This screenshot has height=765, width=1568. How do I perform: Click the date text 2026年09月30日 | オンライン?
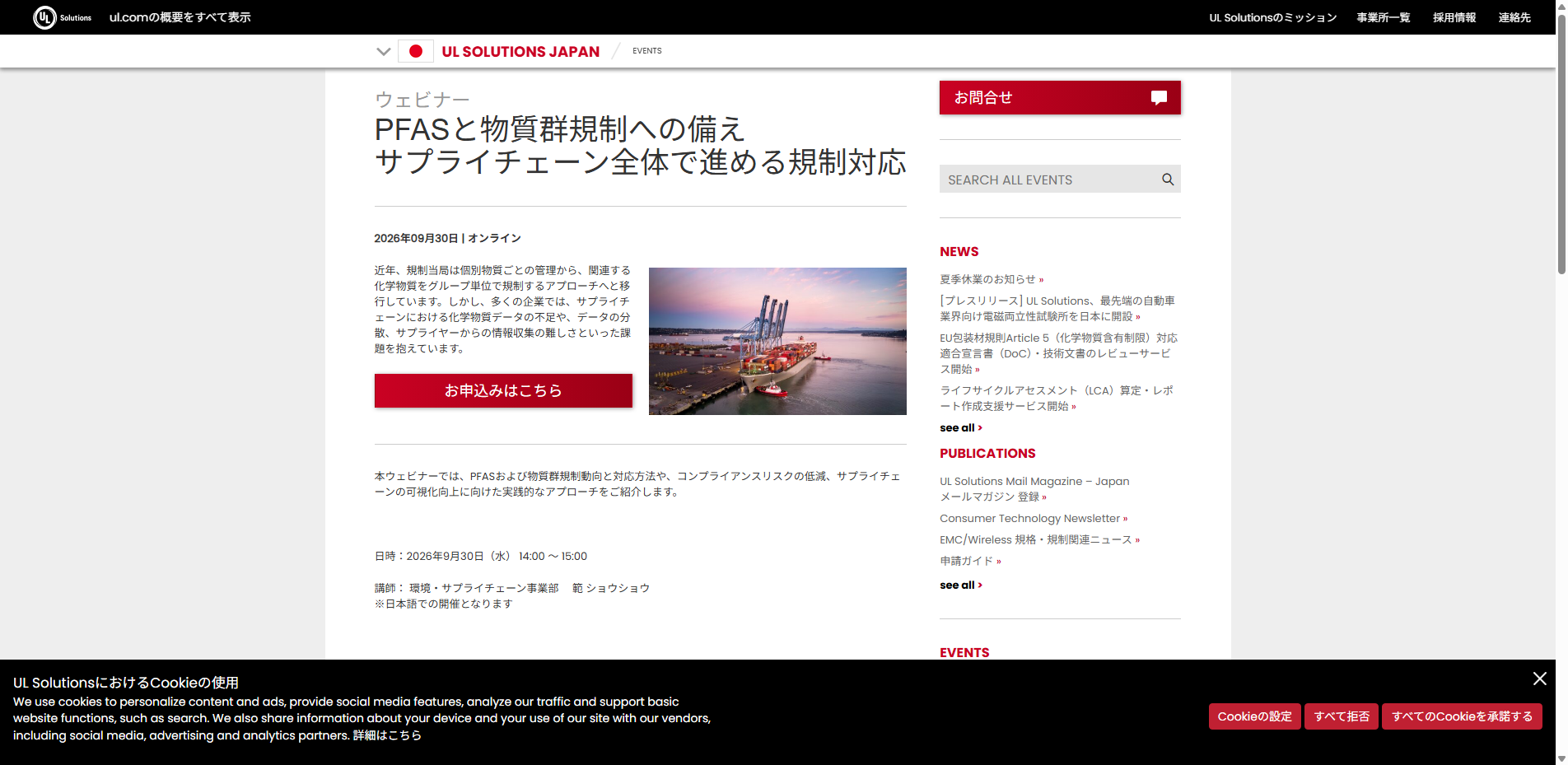pyautogui.click(x=447, y=239)
